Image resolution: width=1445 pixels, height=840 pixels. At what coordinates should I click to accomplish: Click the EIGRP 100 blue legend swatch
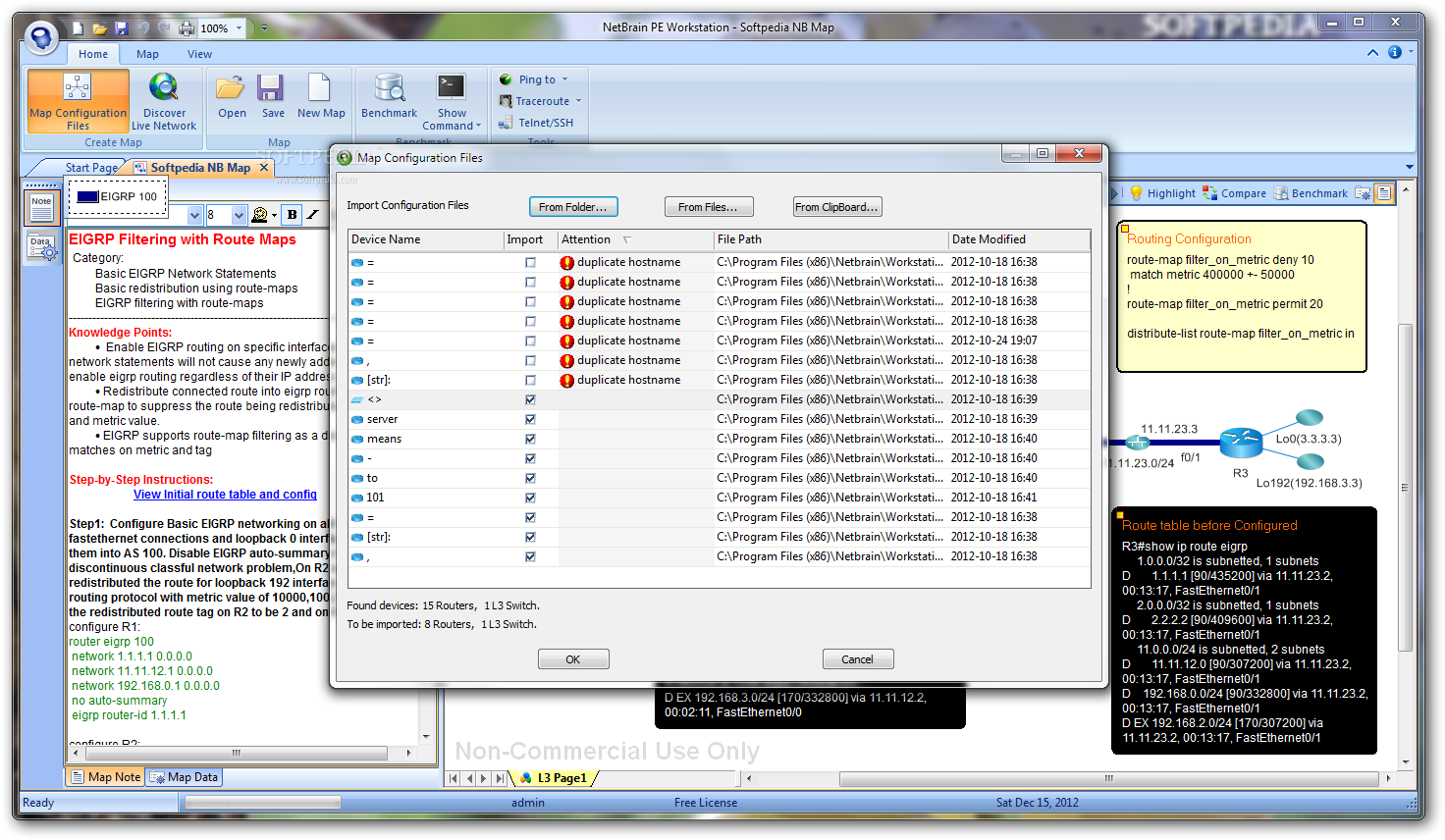tap(87, 196)
